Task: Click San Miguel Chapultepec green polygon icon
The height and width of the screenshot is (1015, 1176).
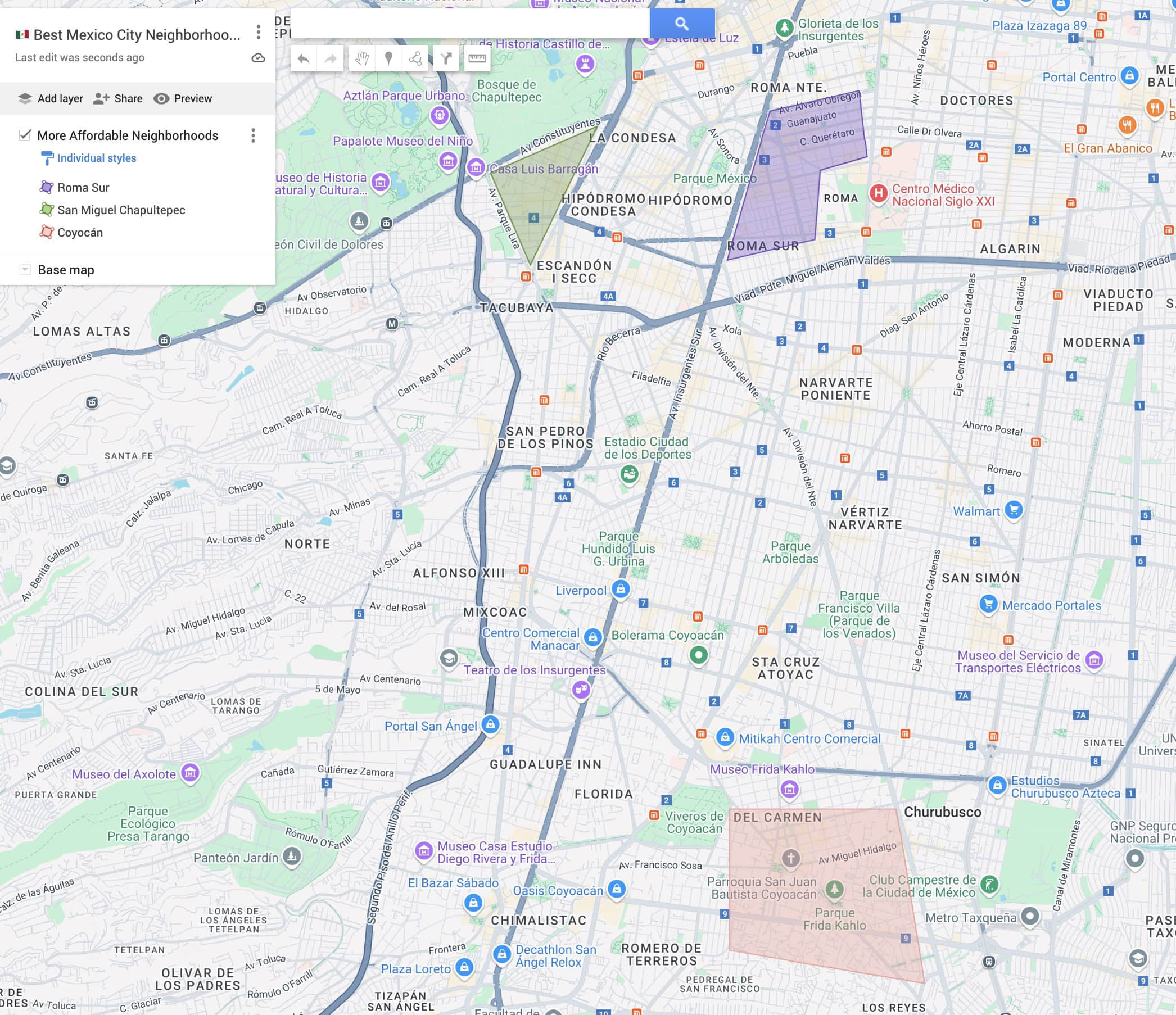Action: point(47,210)
